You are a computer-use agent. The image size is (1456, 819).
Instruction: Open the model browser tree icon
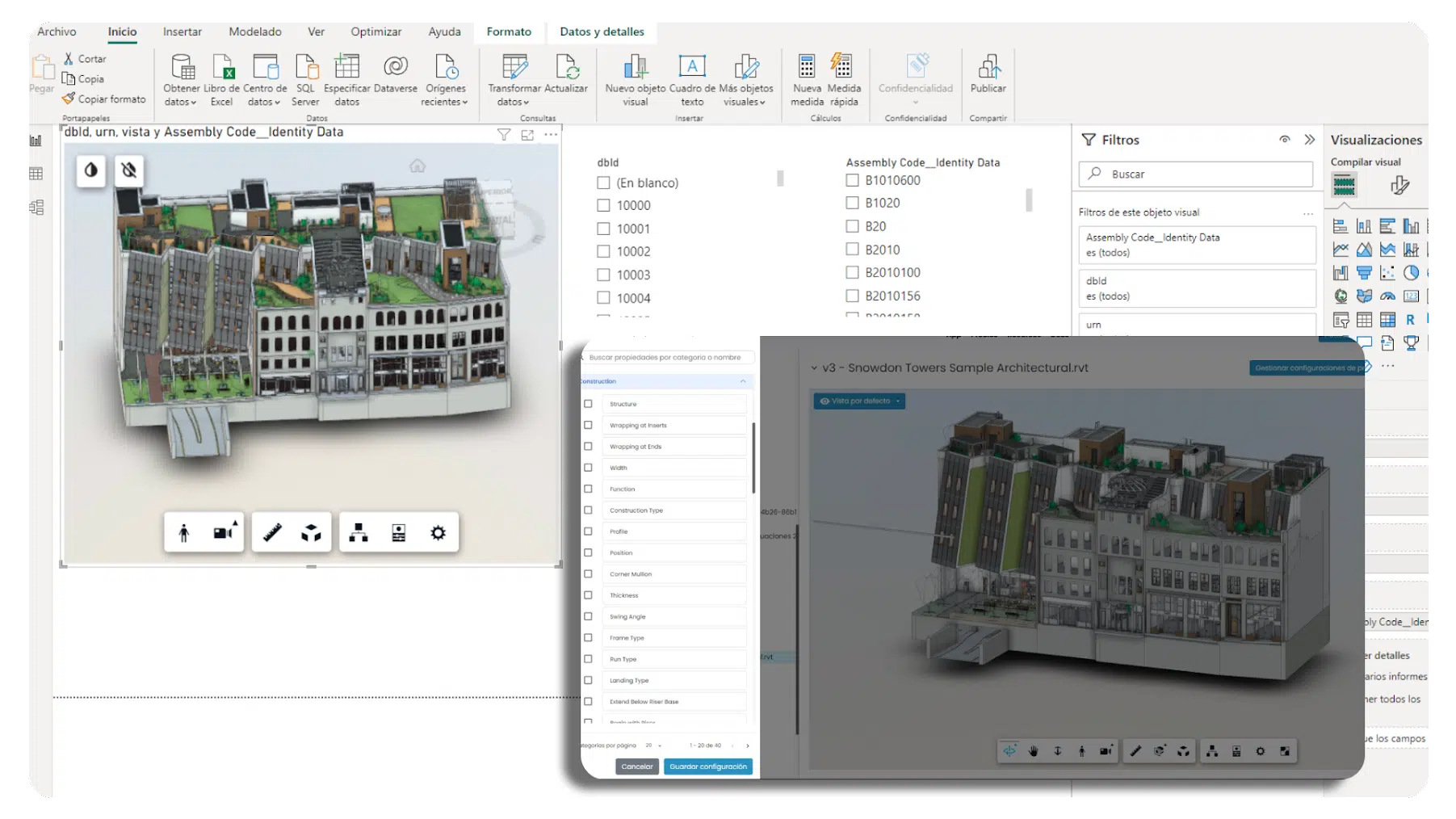[359, 533]
